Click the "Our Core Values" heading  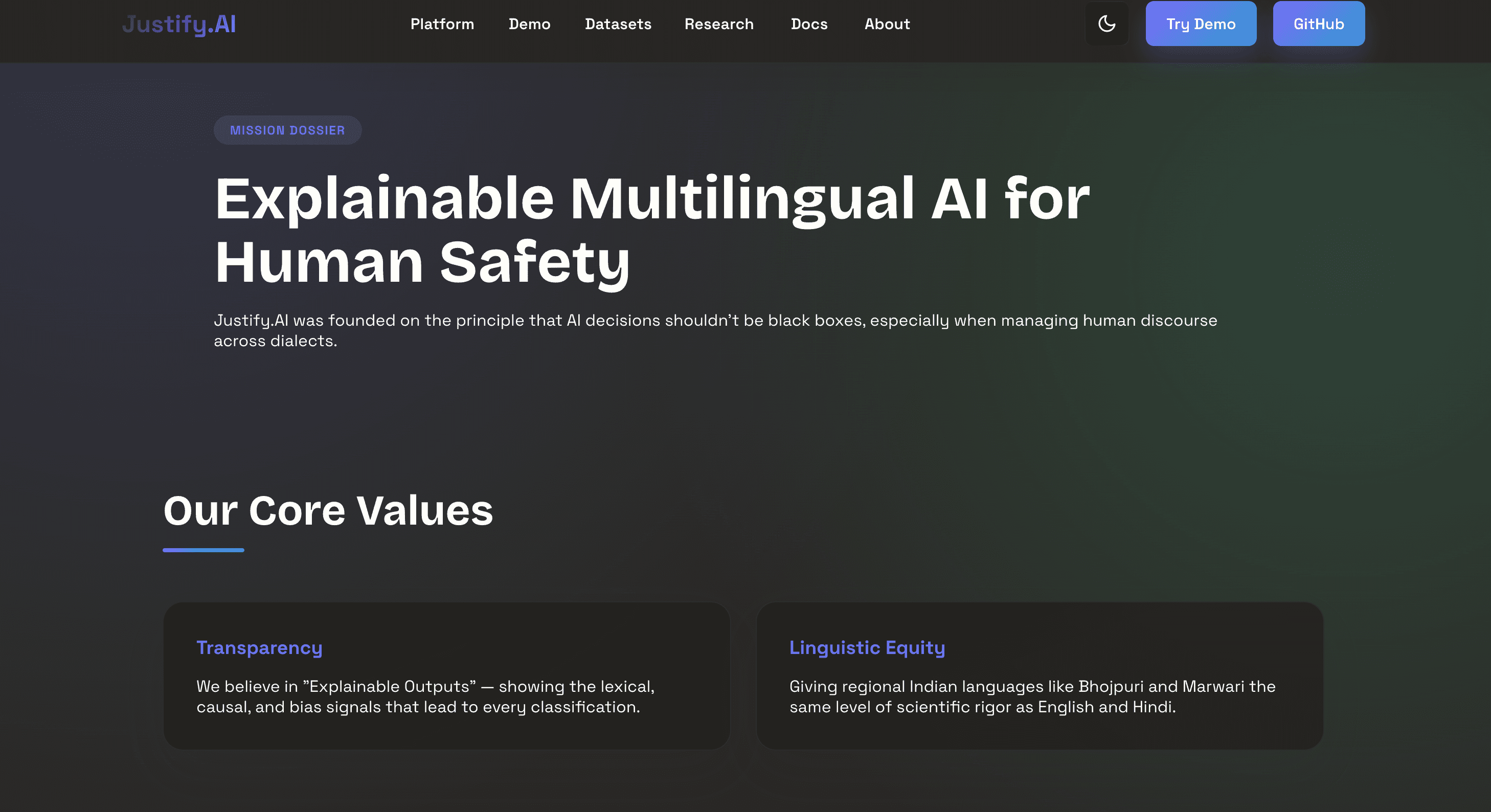click(328, 510)
